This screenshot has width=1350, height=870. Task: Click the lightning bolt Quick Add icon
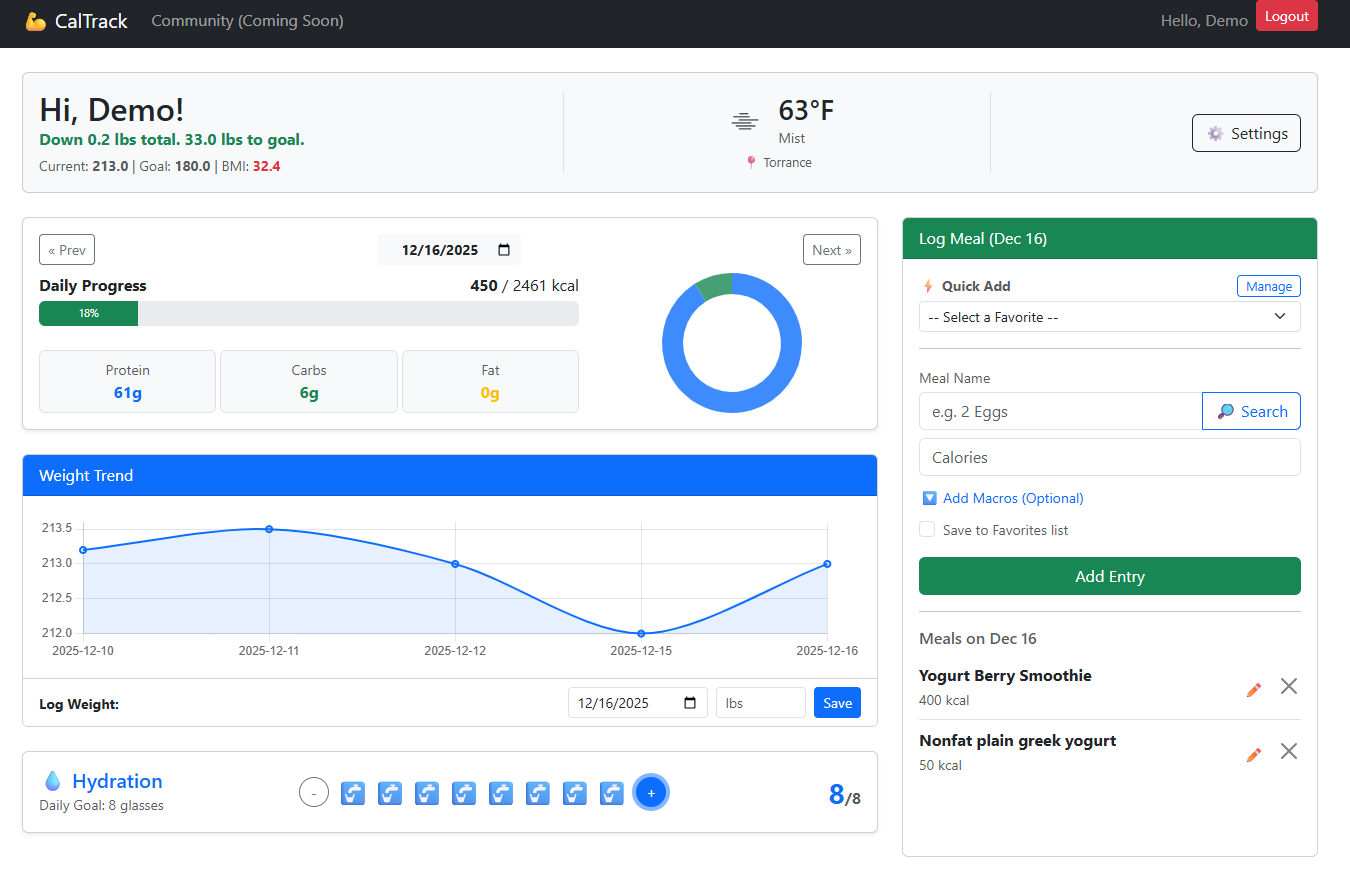(928, 286)
